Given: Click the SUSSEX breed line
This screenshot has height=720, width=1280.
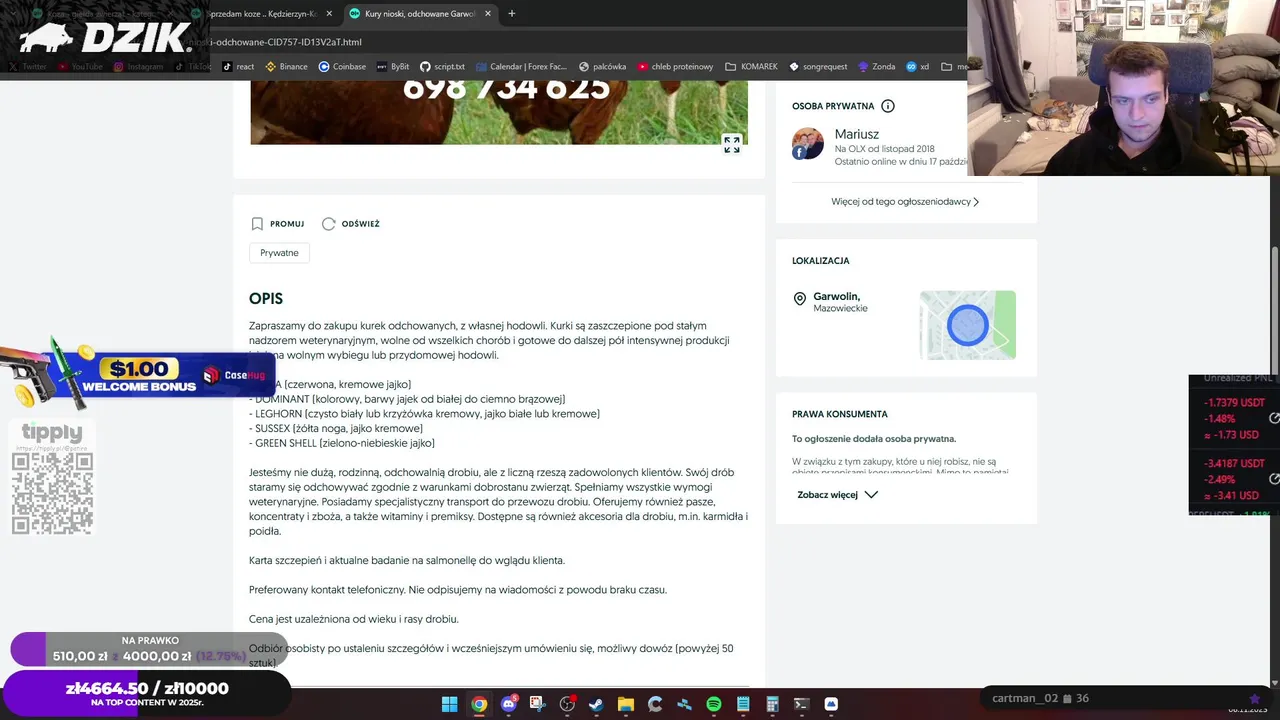Looking at the screenshot, I should point(336,428).
